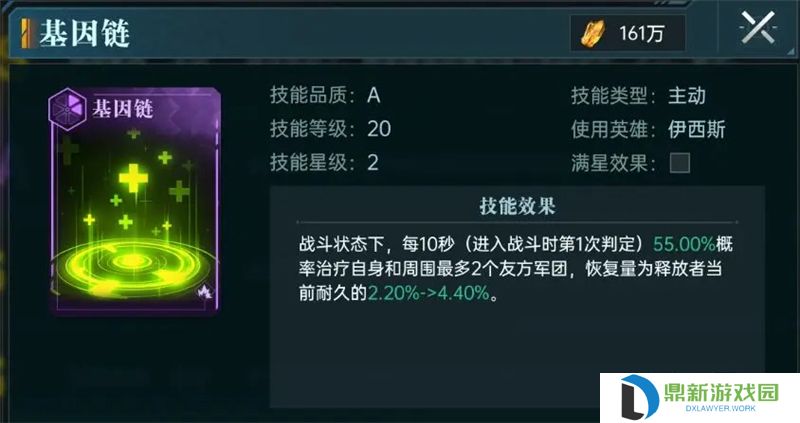800x423 pixels.
Task: Open the 基因链 skill card artwork
Action: tap(135, 200)
